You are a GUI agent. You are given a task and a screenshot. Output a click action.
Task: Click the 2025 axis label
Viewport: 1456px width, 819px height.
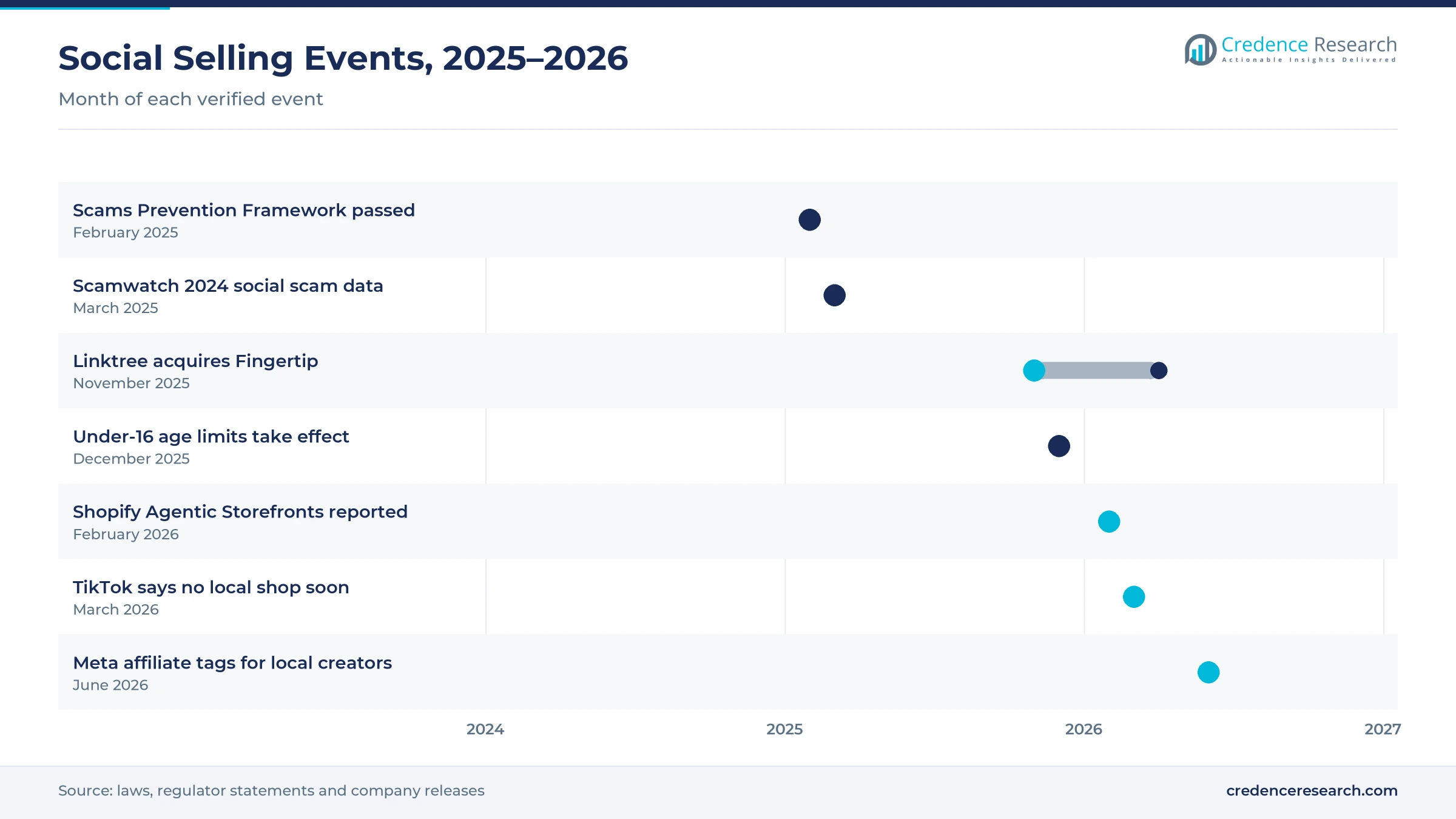click(784, 729)
